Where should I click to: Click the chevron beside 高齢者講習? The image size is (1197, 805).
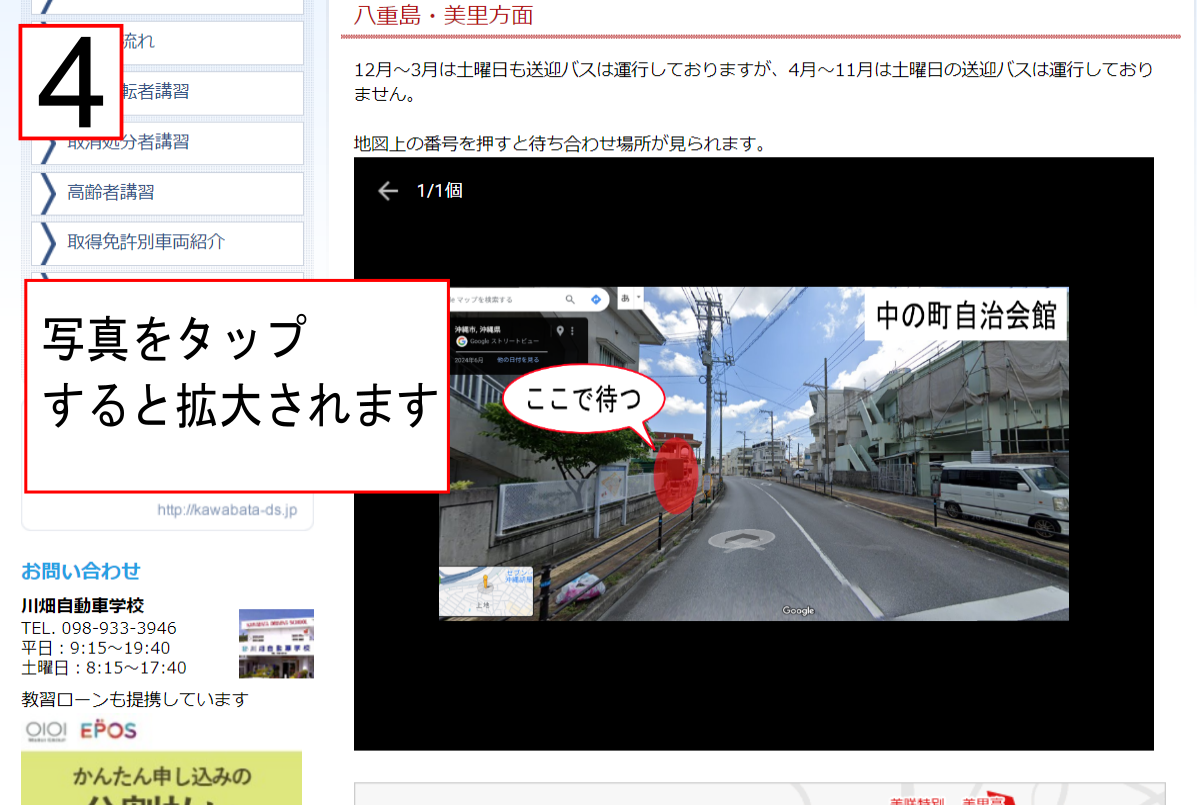coord(48,193)
